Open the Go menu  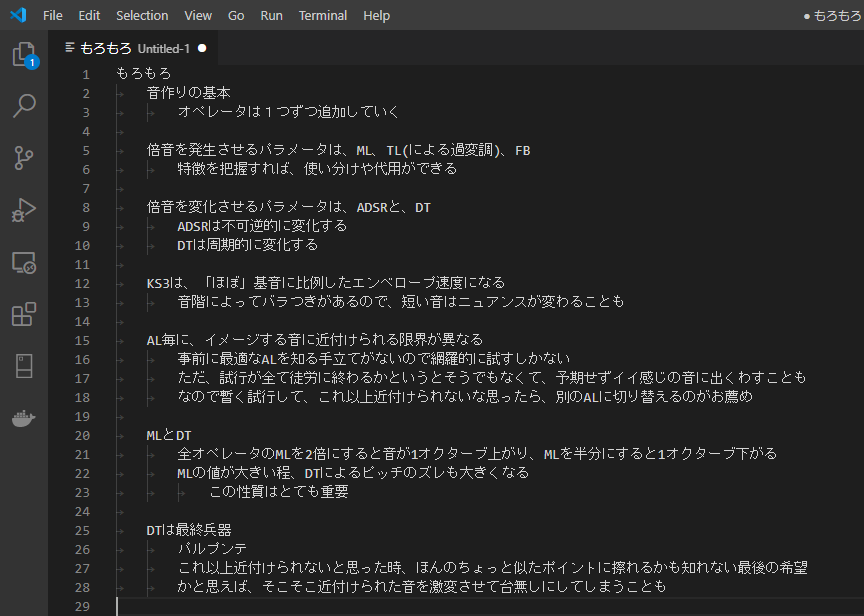pyautogui.click(x=236, y=15)
